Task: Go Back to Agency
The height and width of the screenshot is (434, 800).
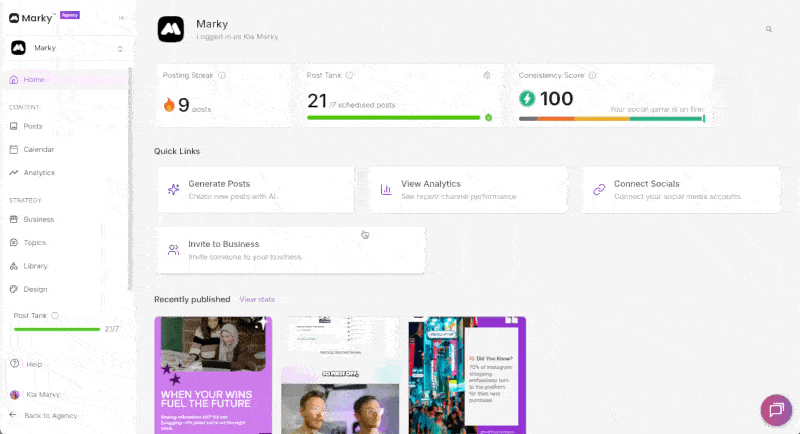Action: (x=50, y=415)
